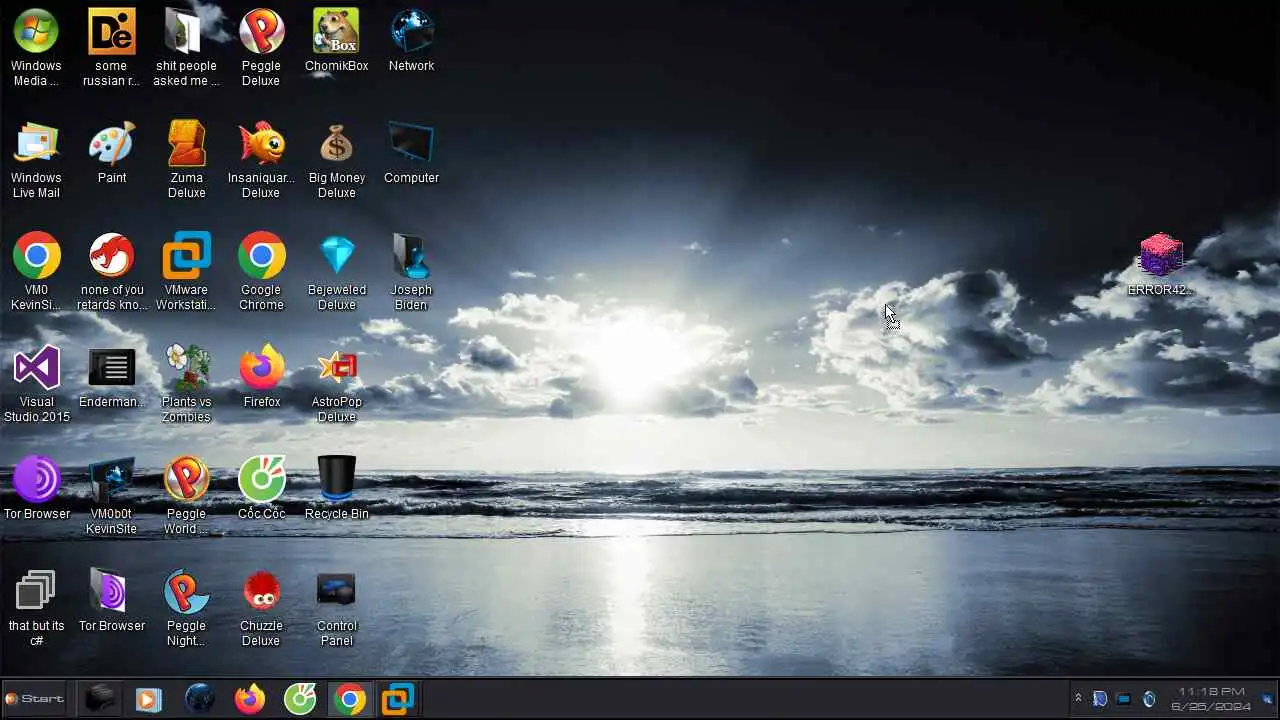This screenshot has width=1280, height=720.
Task: Open the Tor Browser folder icon
Action: (x=111, y=600)
